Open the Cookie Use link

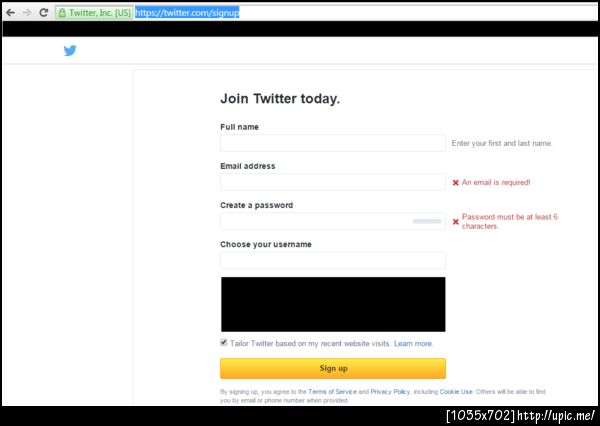tap(456, 392)
